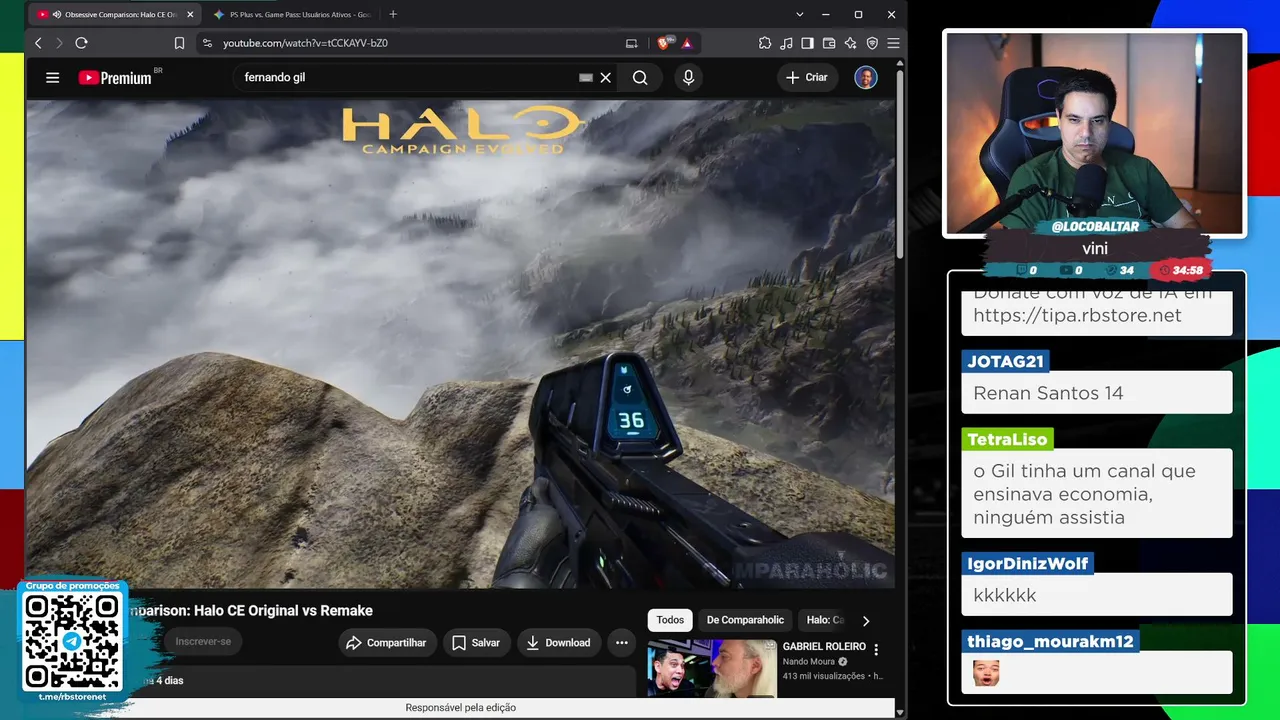Image resolution: width=1280 pixels, height=720 pixels.
Task: Open the GABRIEL ROLEIRO video title
Action: (x=824, y=647)
